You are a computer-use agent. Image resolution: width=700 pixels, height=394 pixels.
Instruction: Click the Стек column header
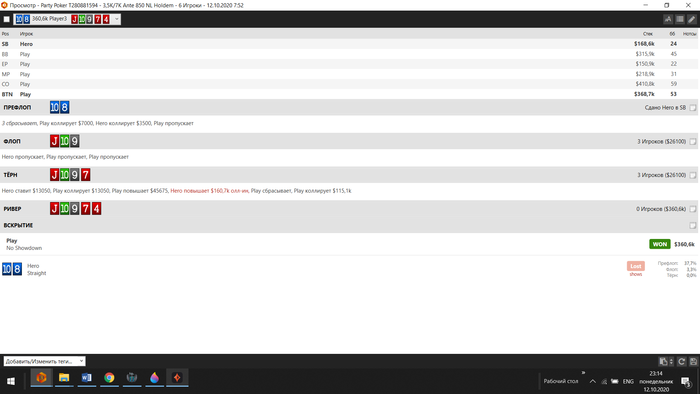tap(648, 34)
